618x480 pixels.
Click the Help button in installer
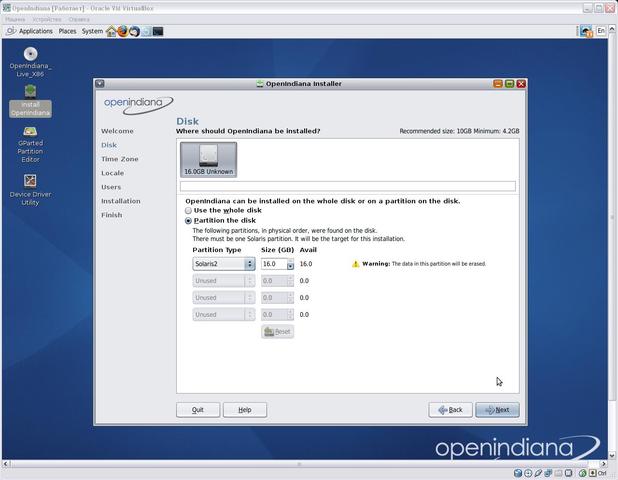[x=245, y=410]
